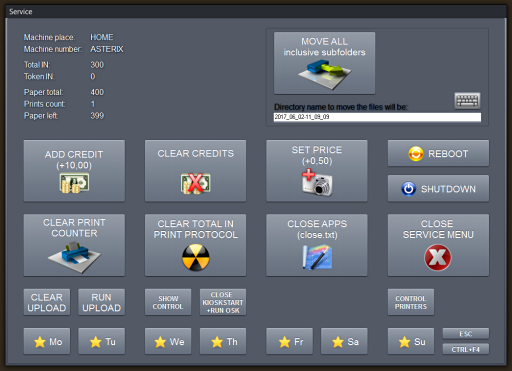Click 'Directory name to move the files' label

click(340, 107)
